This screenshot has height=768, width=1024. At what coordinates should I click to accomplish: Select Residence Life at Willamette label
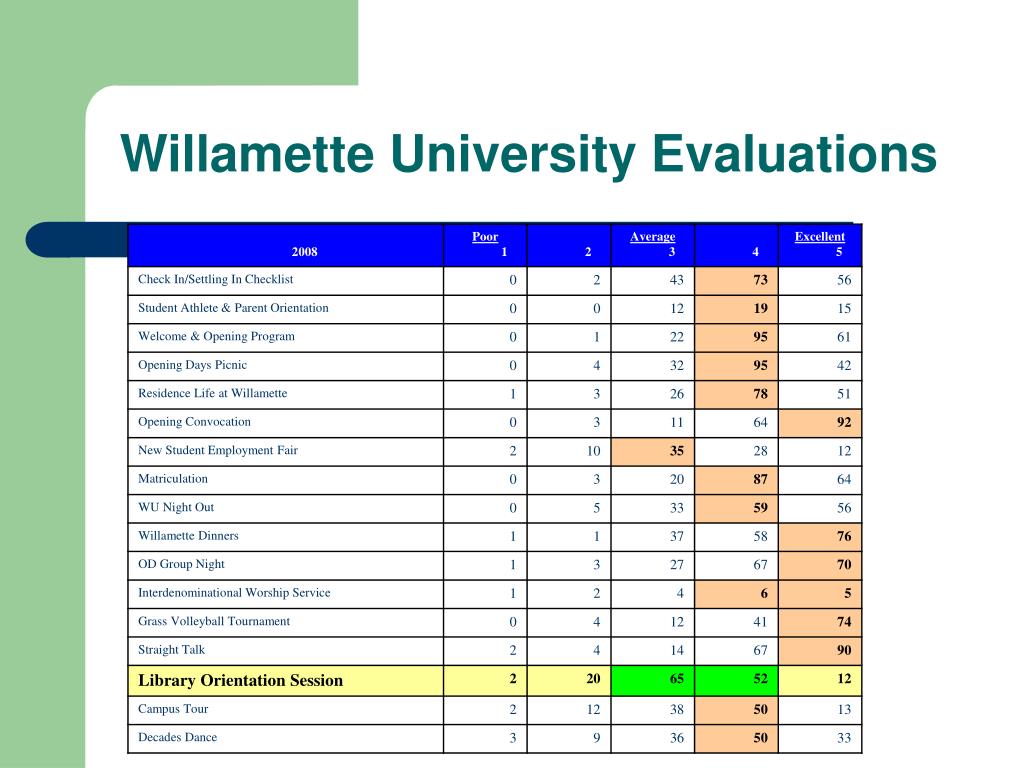212,393
